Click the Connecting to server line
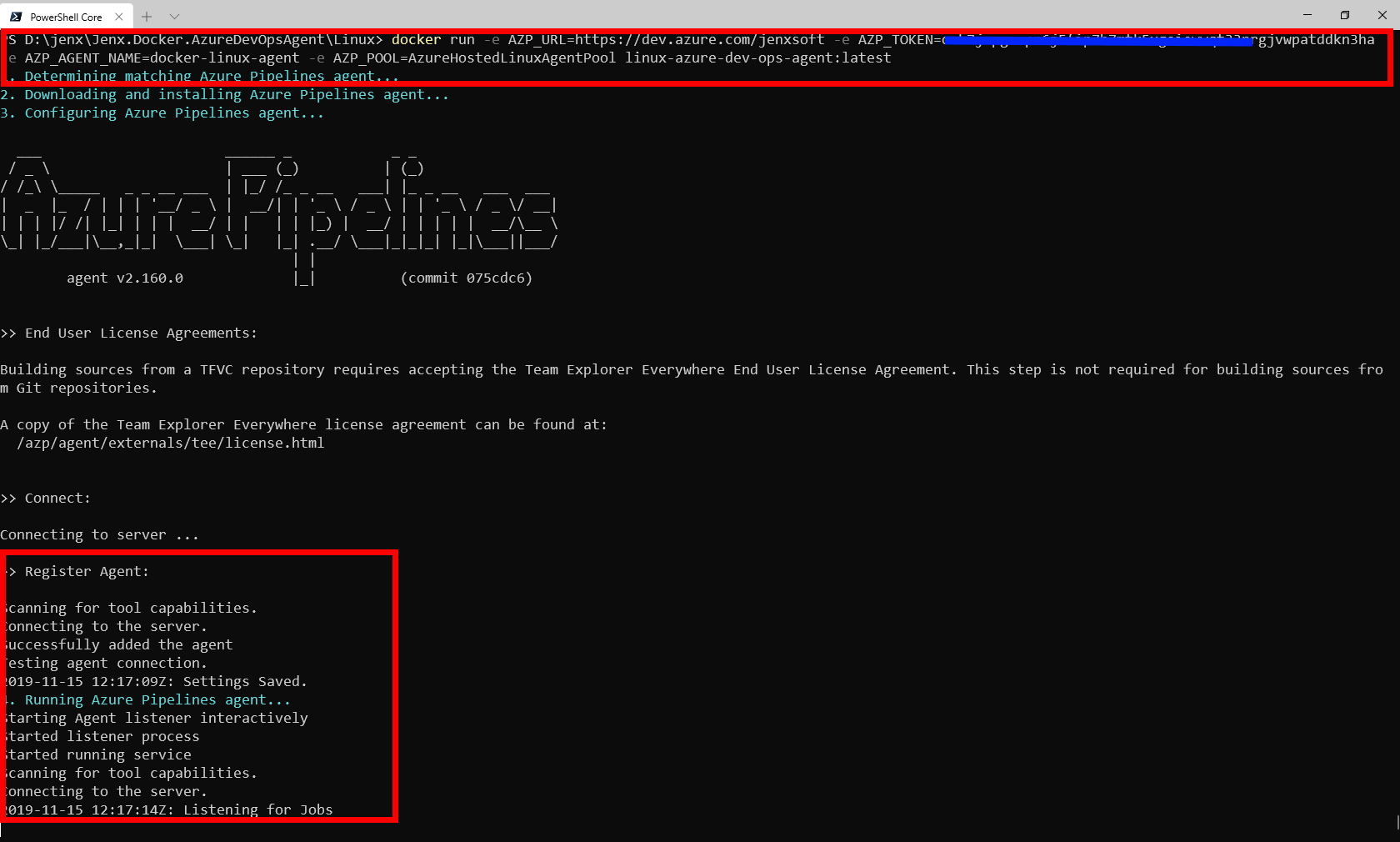 point(99,534)
